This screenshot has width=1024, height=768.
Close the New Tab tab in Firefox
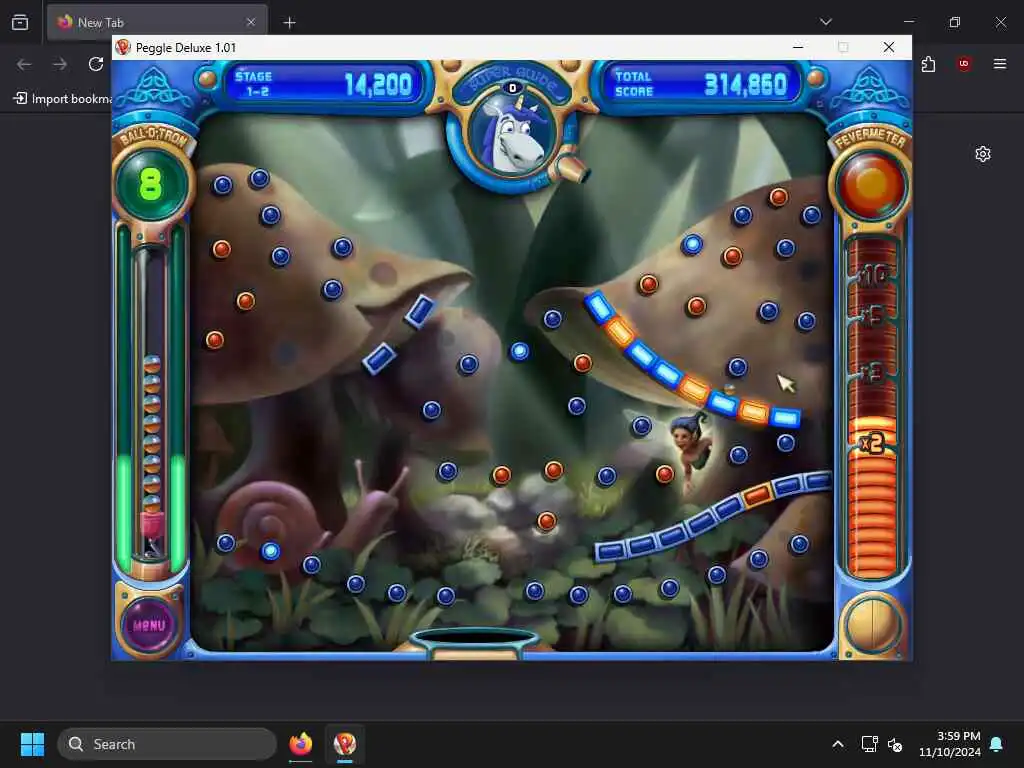coord(251,22)
